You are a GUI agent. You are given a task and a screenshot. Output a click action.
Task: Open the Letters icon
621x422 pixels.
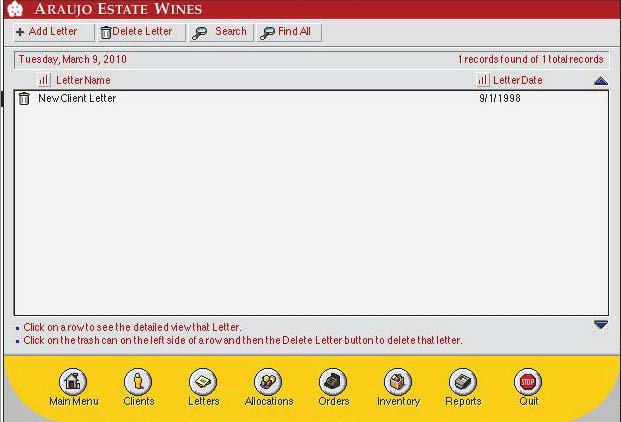203,382
